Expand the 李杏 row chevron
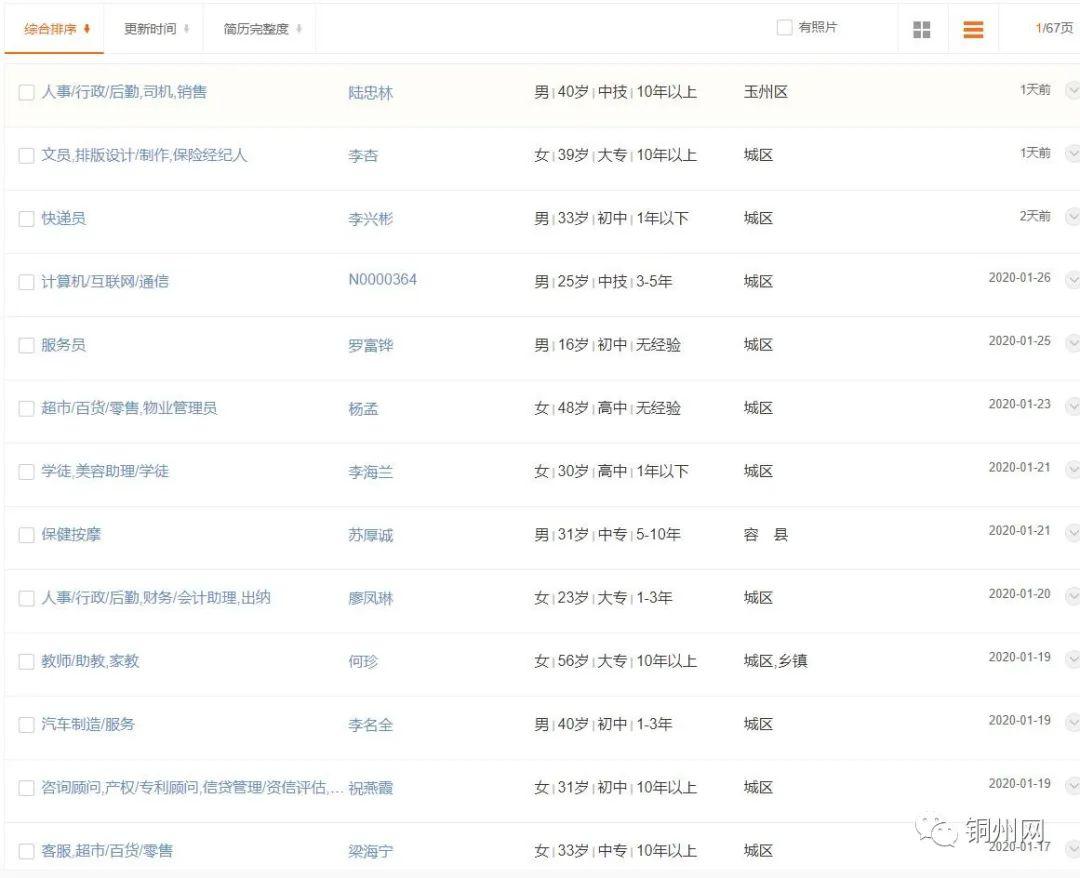Screen dimensions: 1080x878 click(1073, 154)
